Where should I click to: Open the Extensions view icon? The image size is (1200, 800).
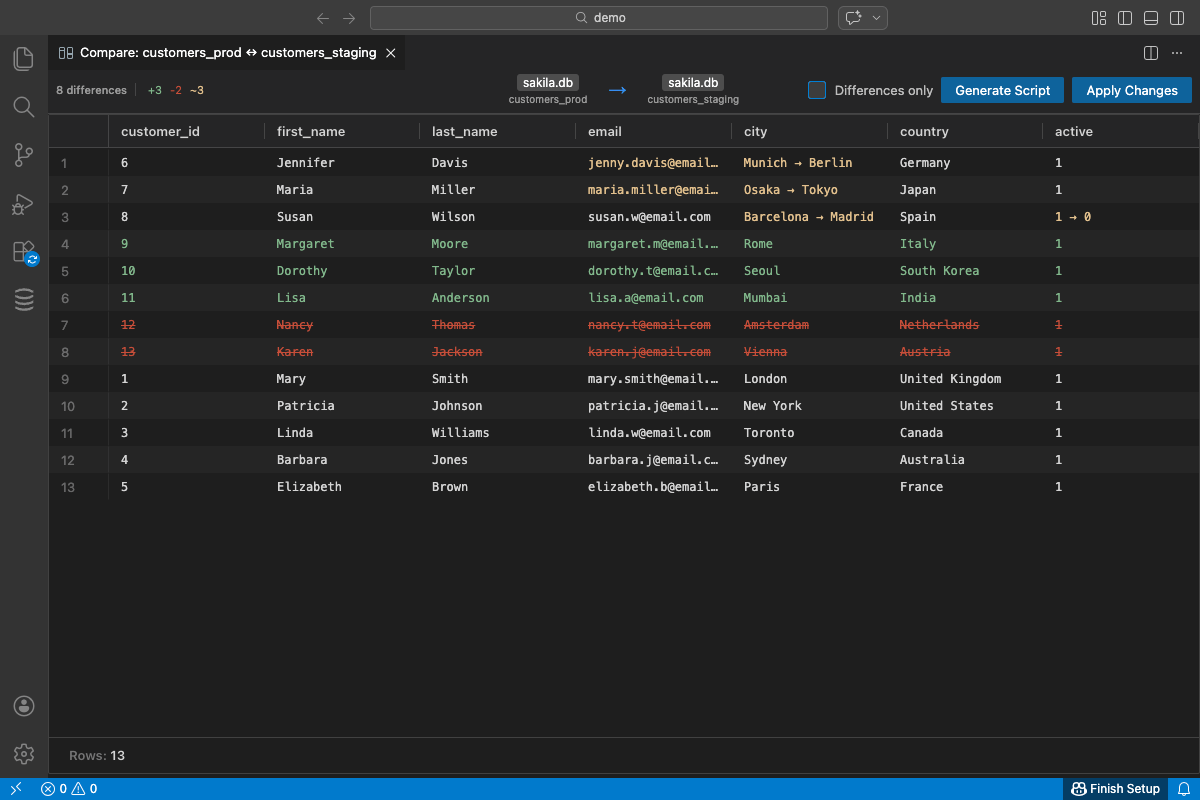[x=23, y=251]
